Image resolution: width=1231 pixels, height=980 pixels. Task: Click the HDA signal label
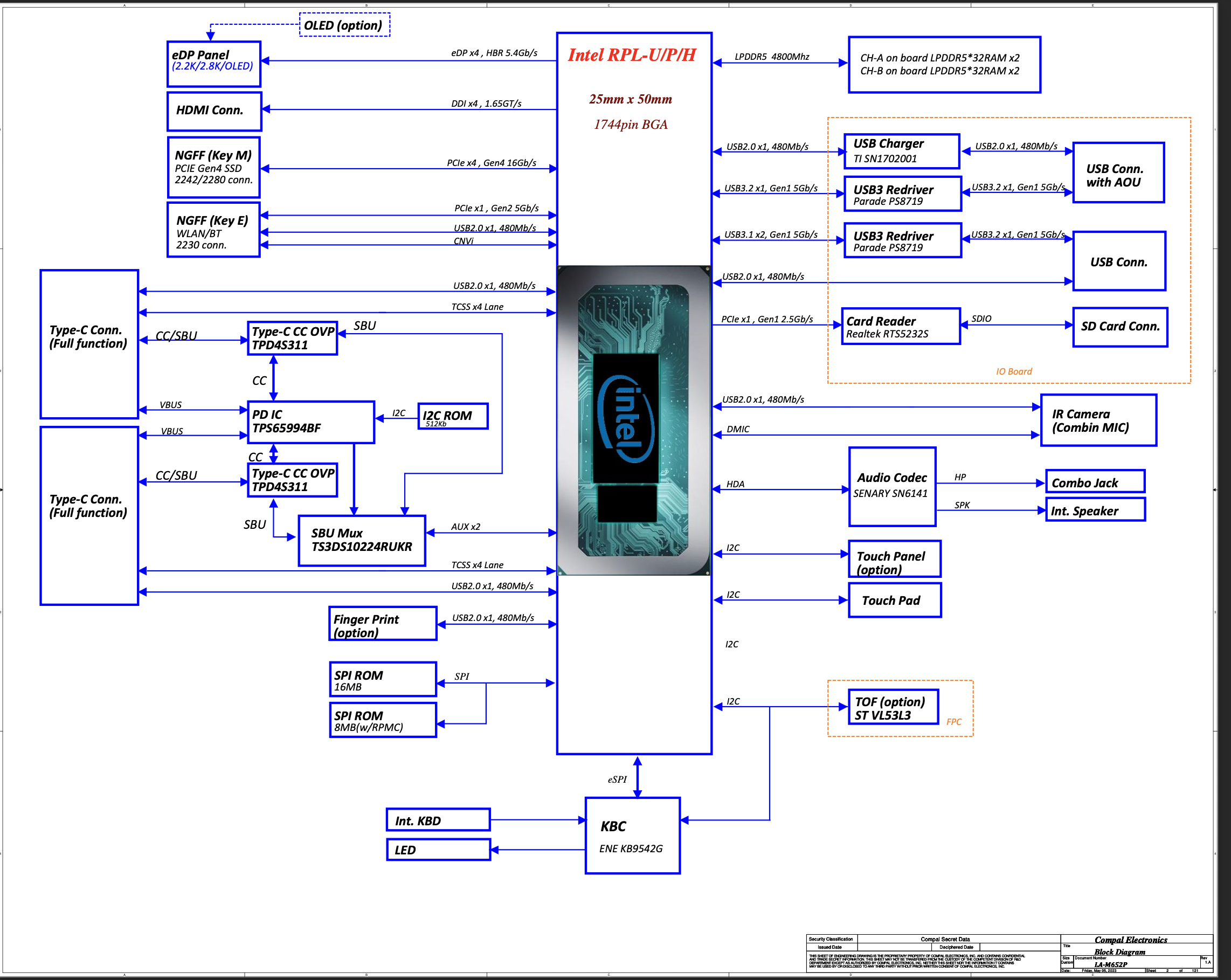coord(735,484)
